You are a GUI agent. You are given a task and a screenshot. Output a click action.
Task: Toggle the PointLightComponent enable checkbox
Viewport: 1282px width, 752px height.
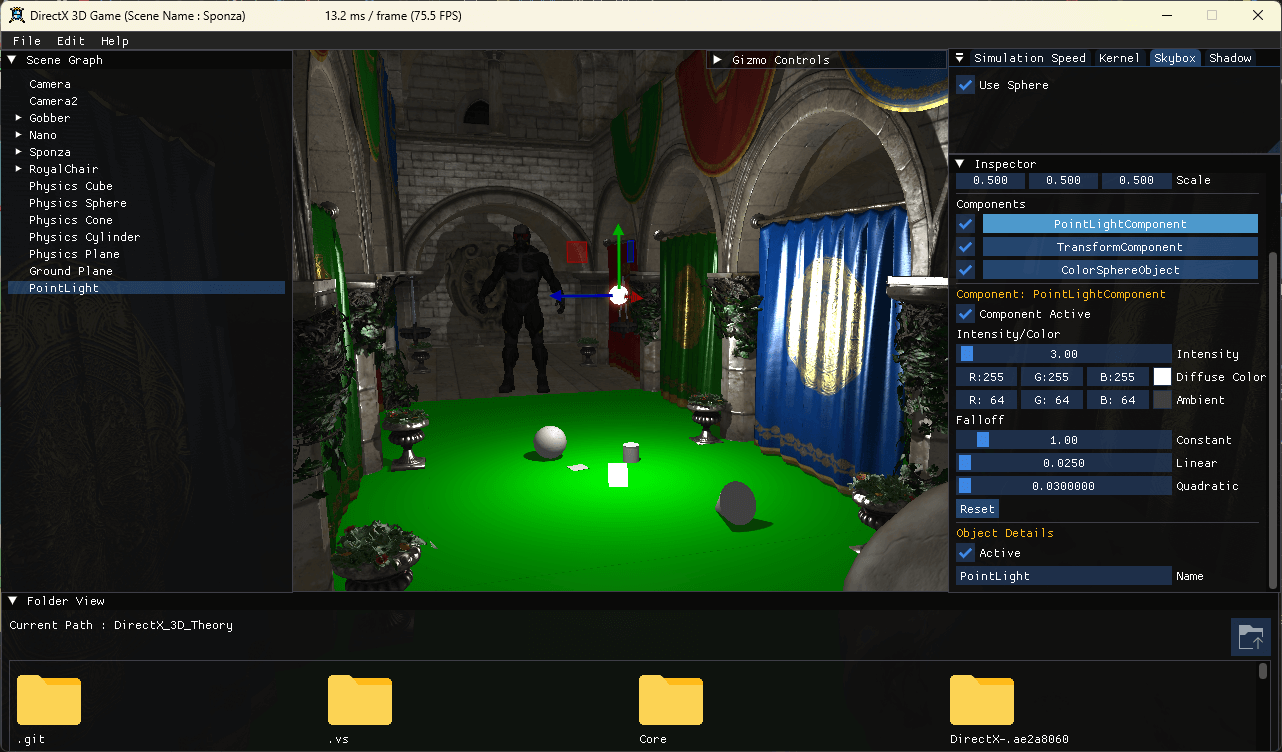tap(966, 224)
